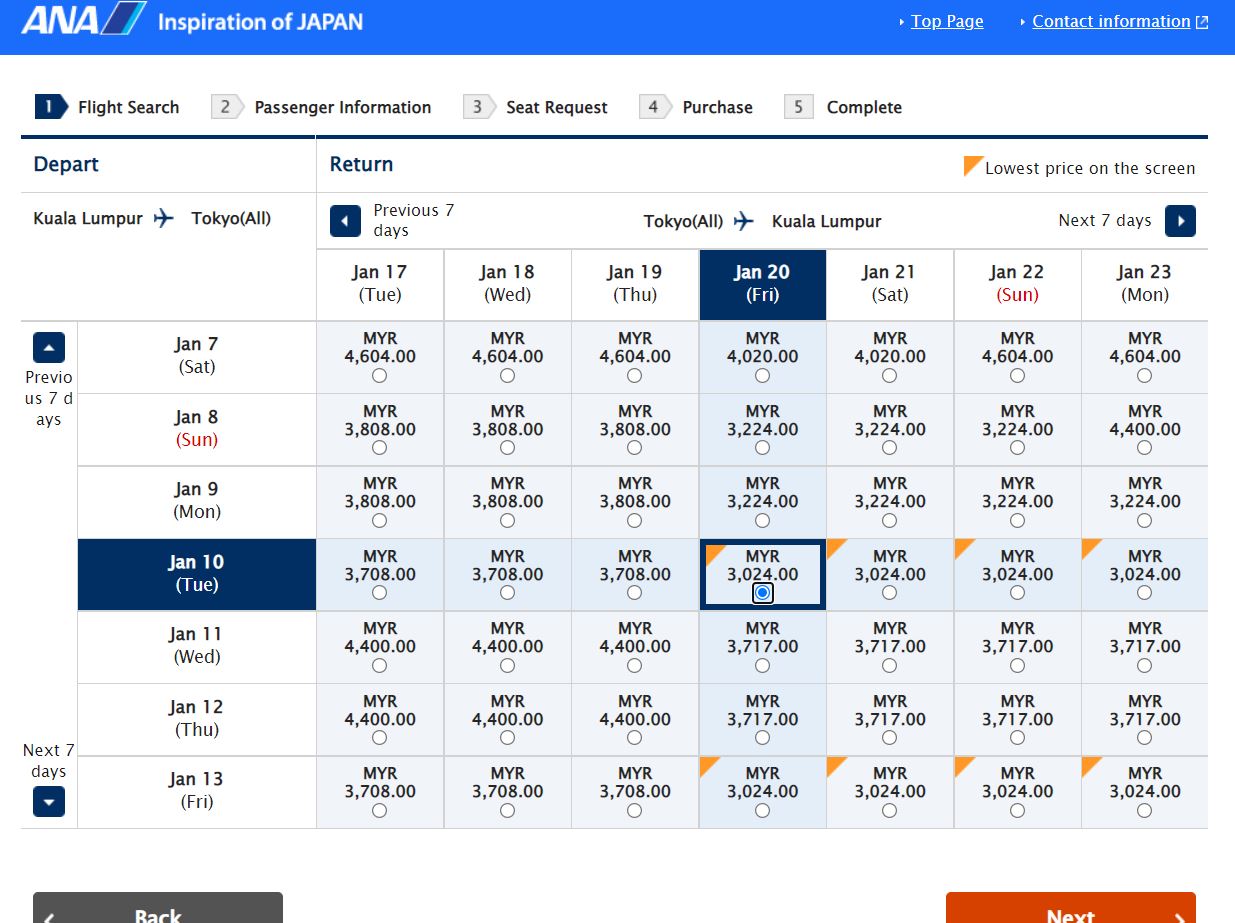Choose Jan 9 depart, Jan 19 return fare
1235x923 pixels.
[x=635, y=521]
